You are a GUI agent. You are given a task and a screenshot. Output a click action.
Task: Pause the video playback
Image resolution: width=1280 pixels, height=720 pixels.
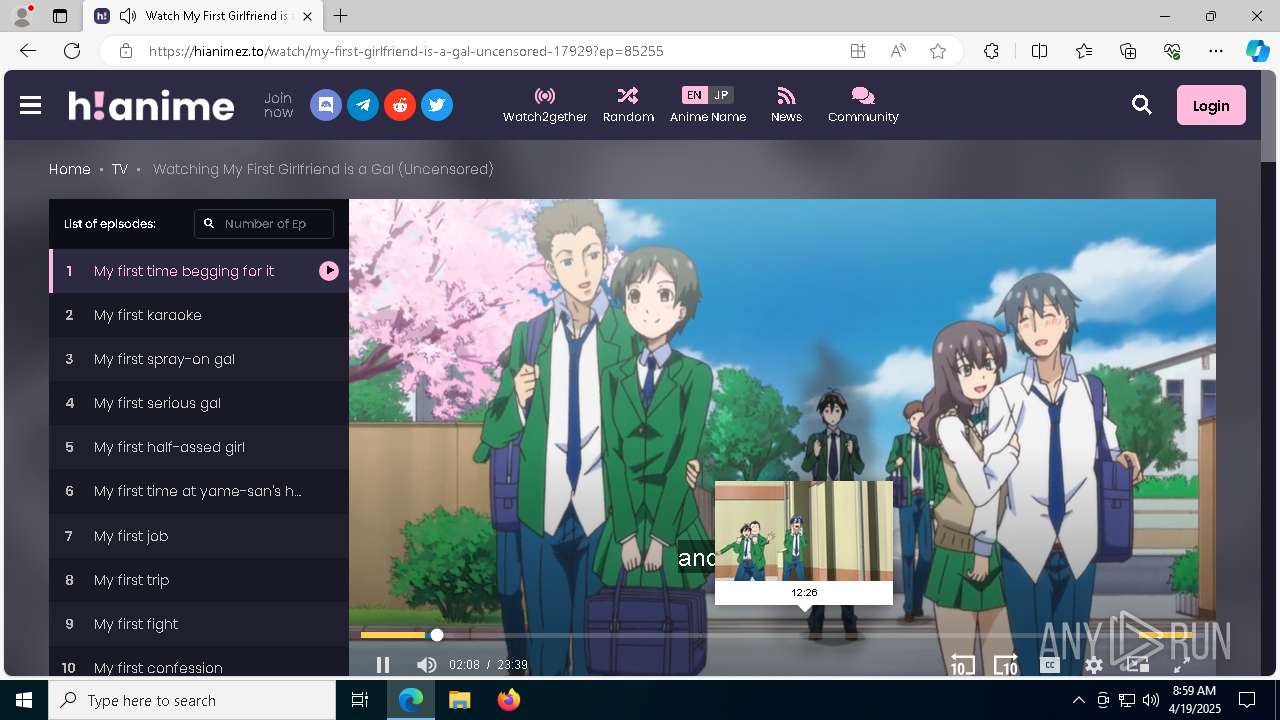pyautogui.click(x=383, y=665)
